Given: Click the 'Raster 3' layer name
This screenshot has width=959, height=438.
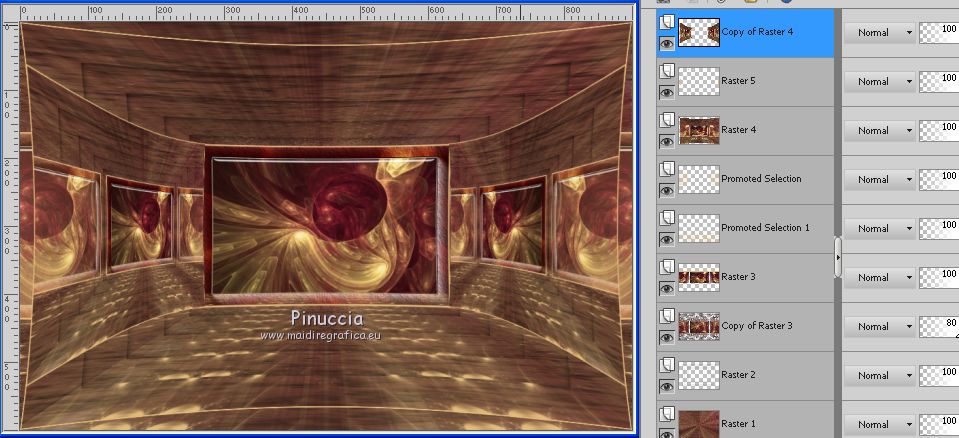Looking at the screenshot, I should click(x=738, y=277).
